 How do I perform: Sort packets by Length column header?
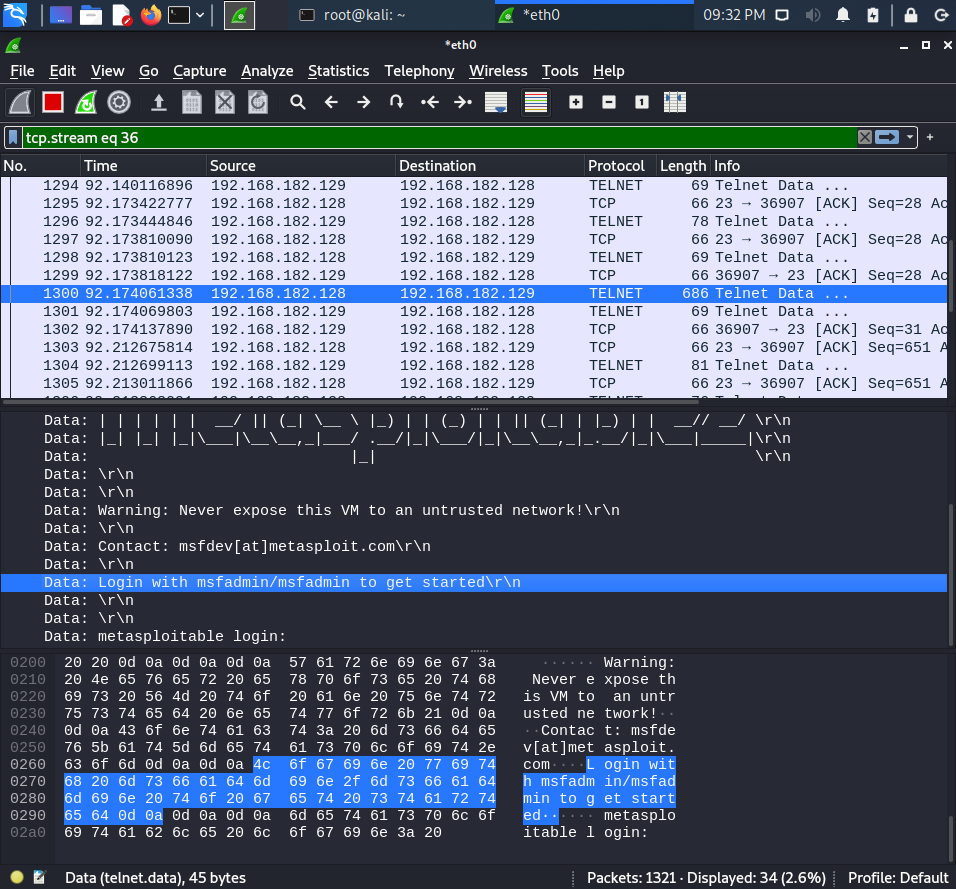683,166
